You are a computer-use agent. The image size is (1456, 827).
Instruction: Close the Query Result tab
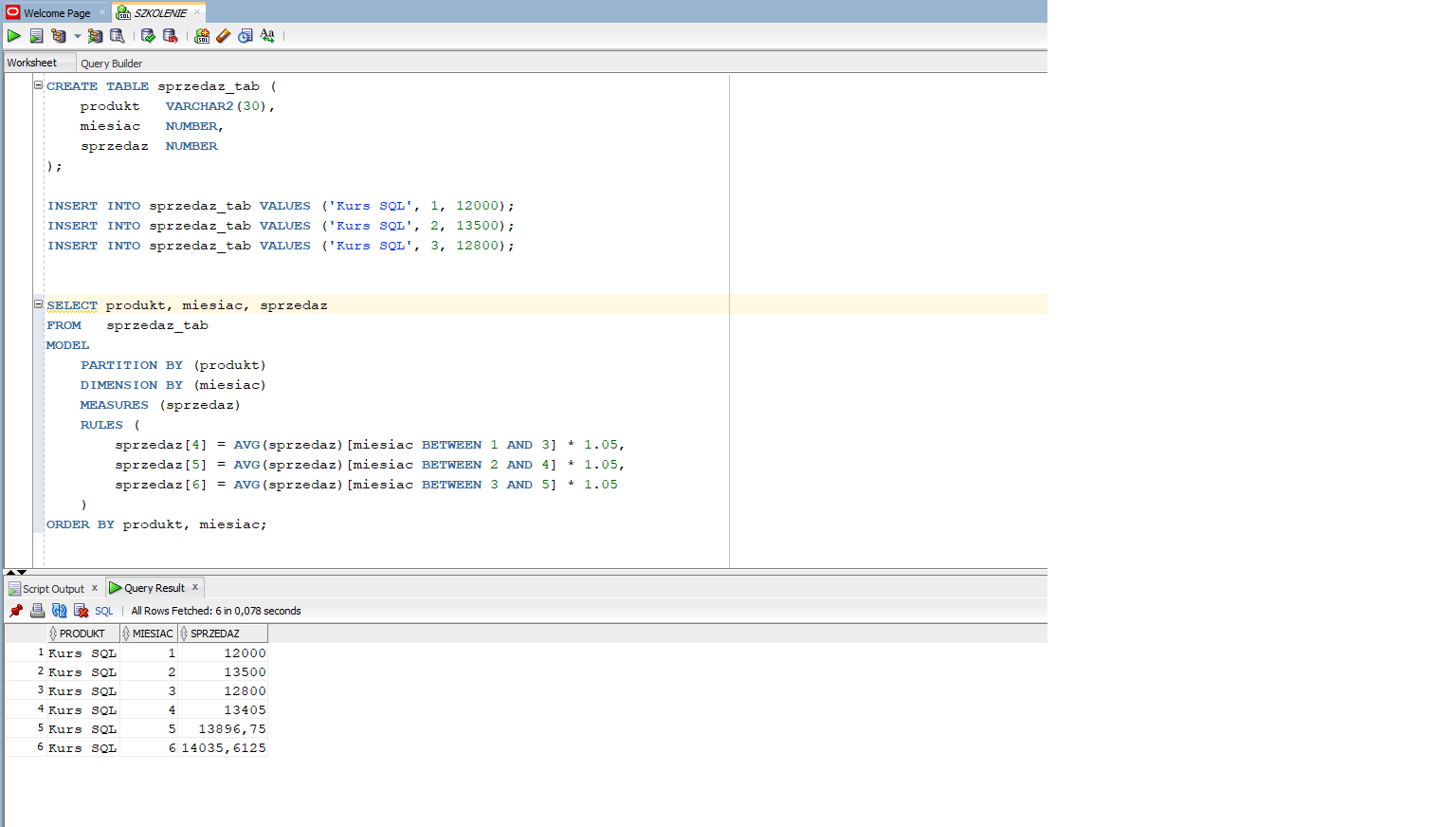tap(195, 587)
